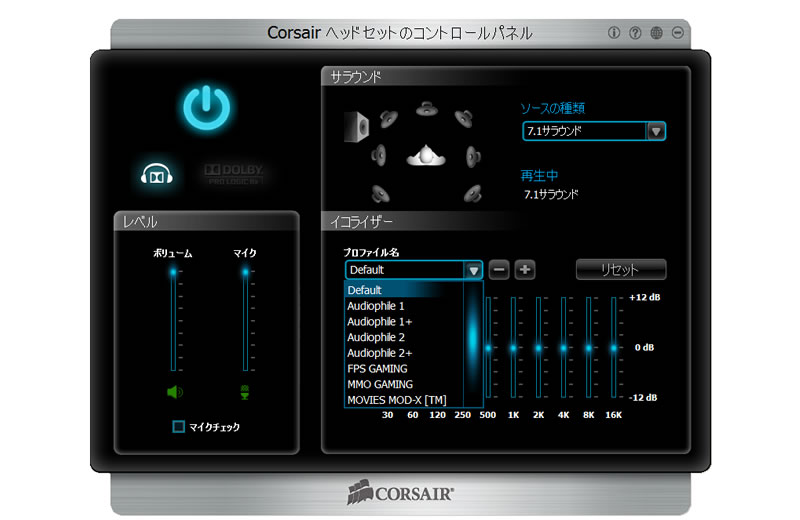Click the rear right speaker icon

[x=473, y=193]
